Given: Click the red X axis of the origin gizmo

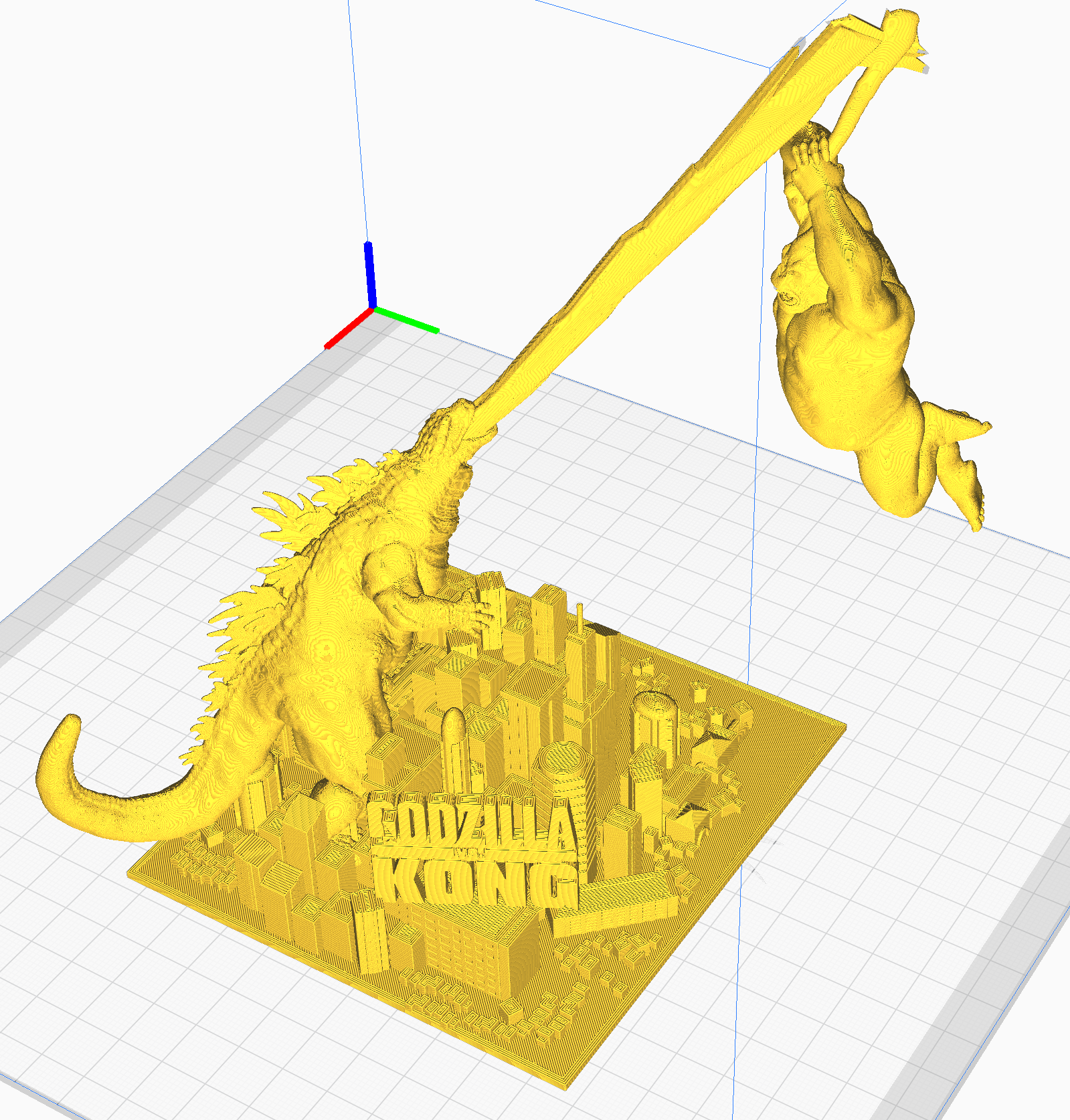Looking at the screenshot, I should click(x=348, y=329).
